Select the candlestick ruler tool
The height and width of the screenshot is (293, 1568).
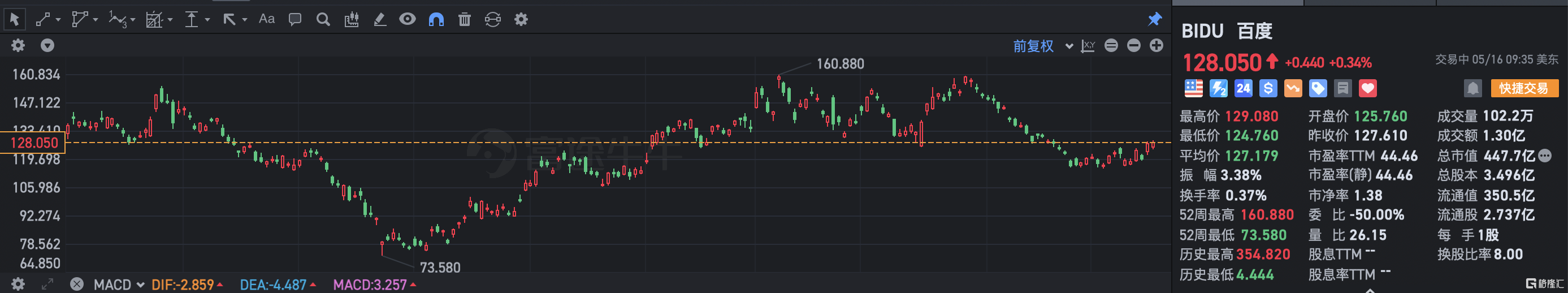click(351, 19)
